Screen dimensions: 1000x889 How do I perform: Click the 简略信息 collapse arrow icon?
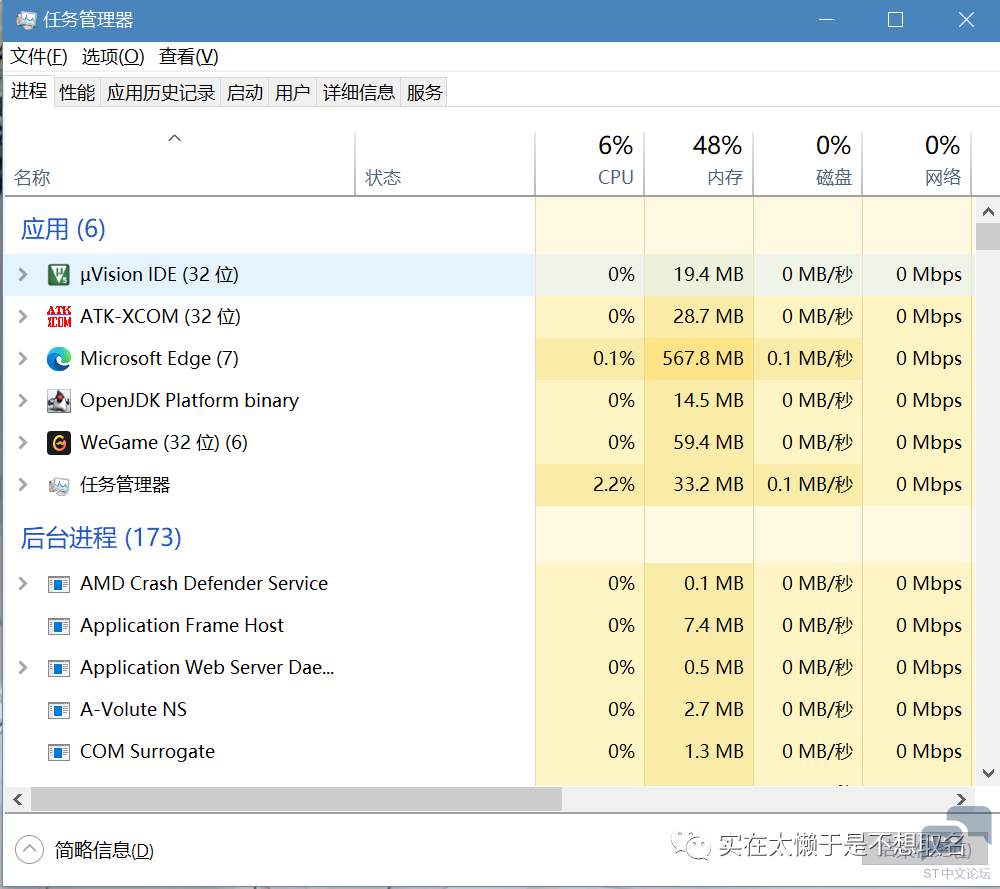29,849
